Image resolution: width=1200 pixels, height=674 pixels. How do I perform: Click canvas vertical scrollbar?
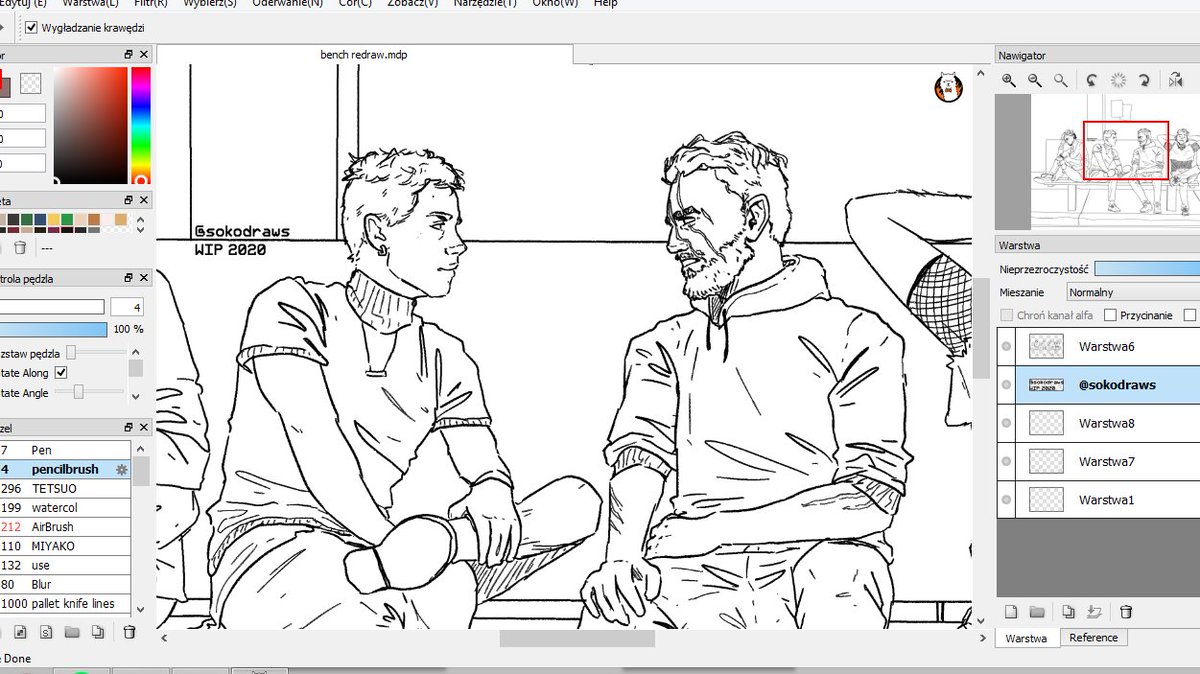[980, 330]
